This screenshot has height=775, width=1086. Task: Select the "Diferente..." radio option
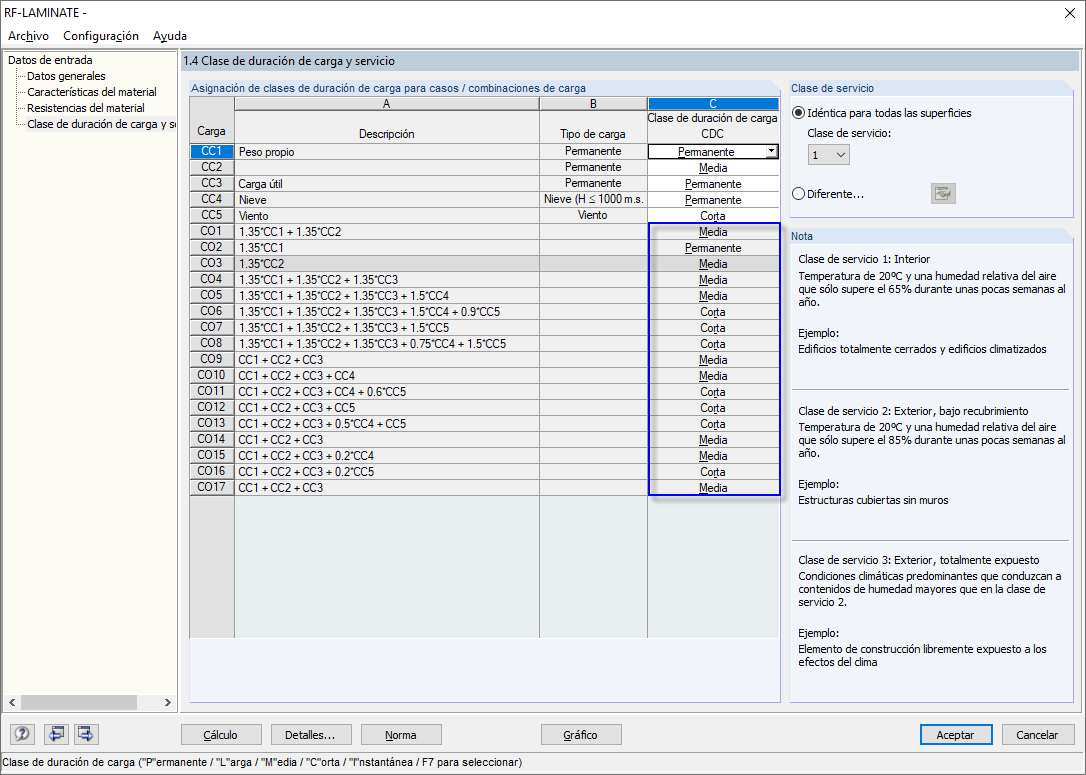point(799,194)
